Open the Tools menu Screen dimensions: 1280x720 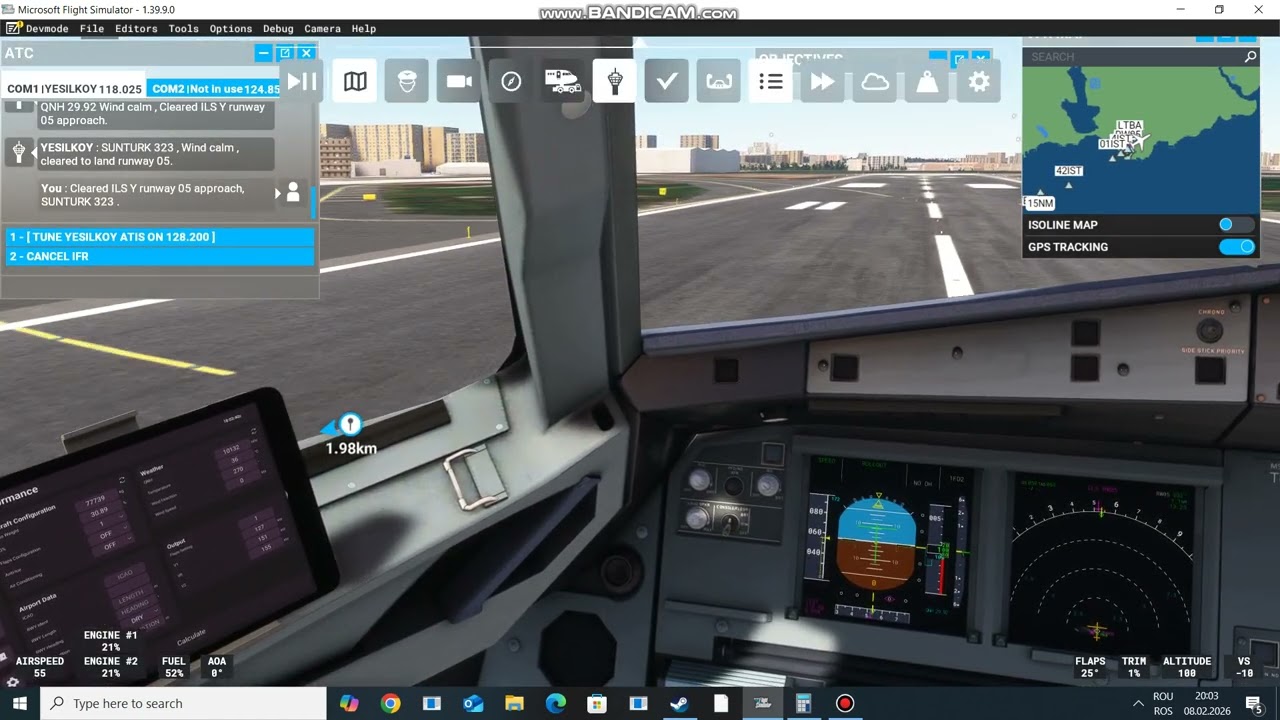(x=183, y=29)
